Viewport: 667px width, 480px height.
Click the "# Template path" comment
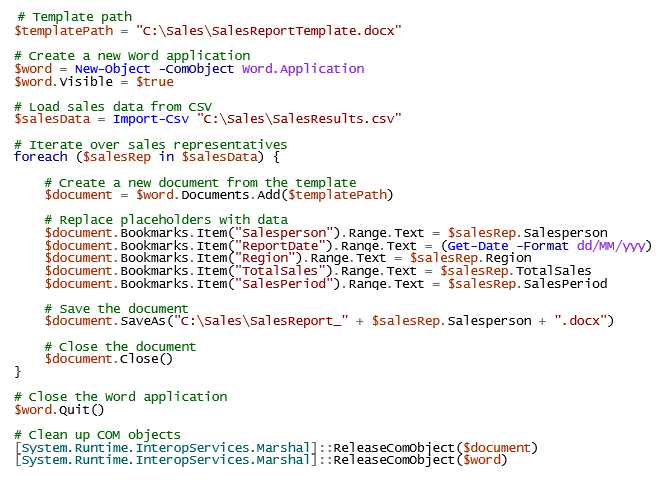point(75,17)
